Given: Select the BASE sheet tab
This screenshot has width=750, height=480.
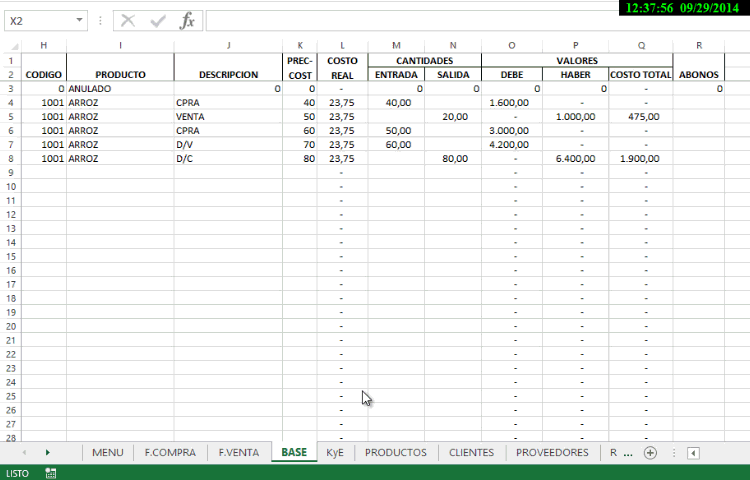Looking at the screenshot, I should pos(294,452).
